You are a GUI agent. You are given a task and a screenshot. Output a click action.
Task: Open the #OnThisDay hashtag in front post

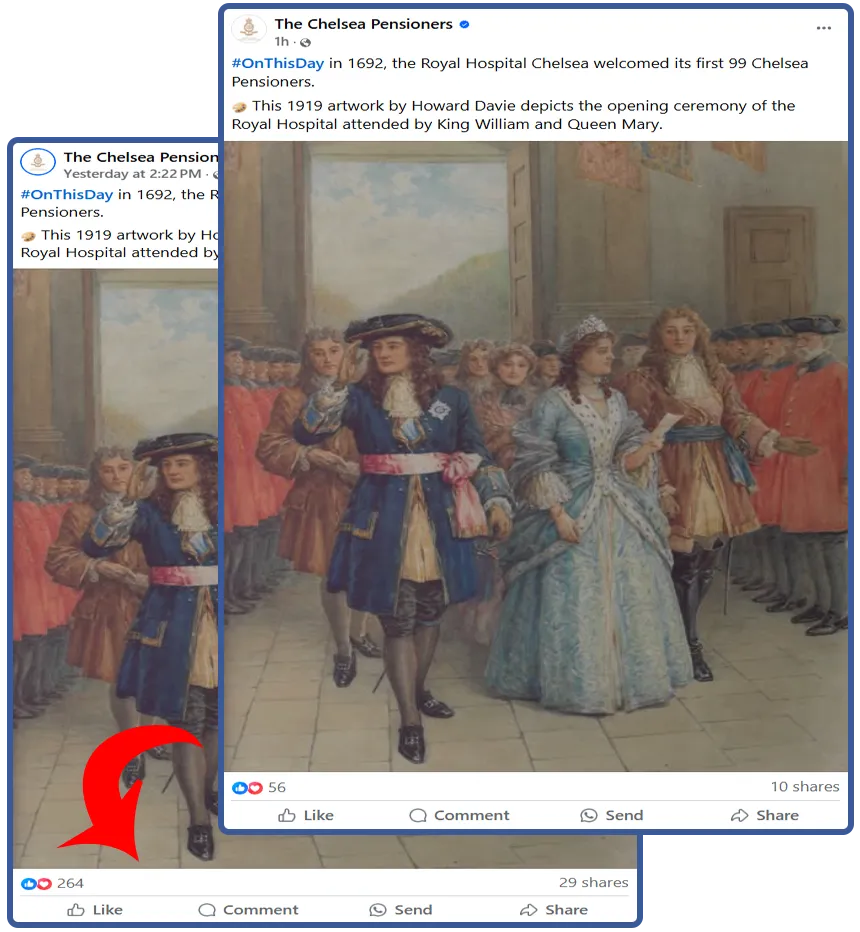coord(278,63)
